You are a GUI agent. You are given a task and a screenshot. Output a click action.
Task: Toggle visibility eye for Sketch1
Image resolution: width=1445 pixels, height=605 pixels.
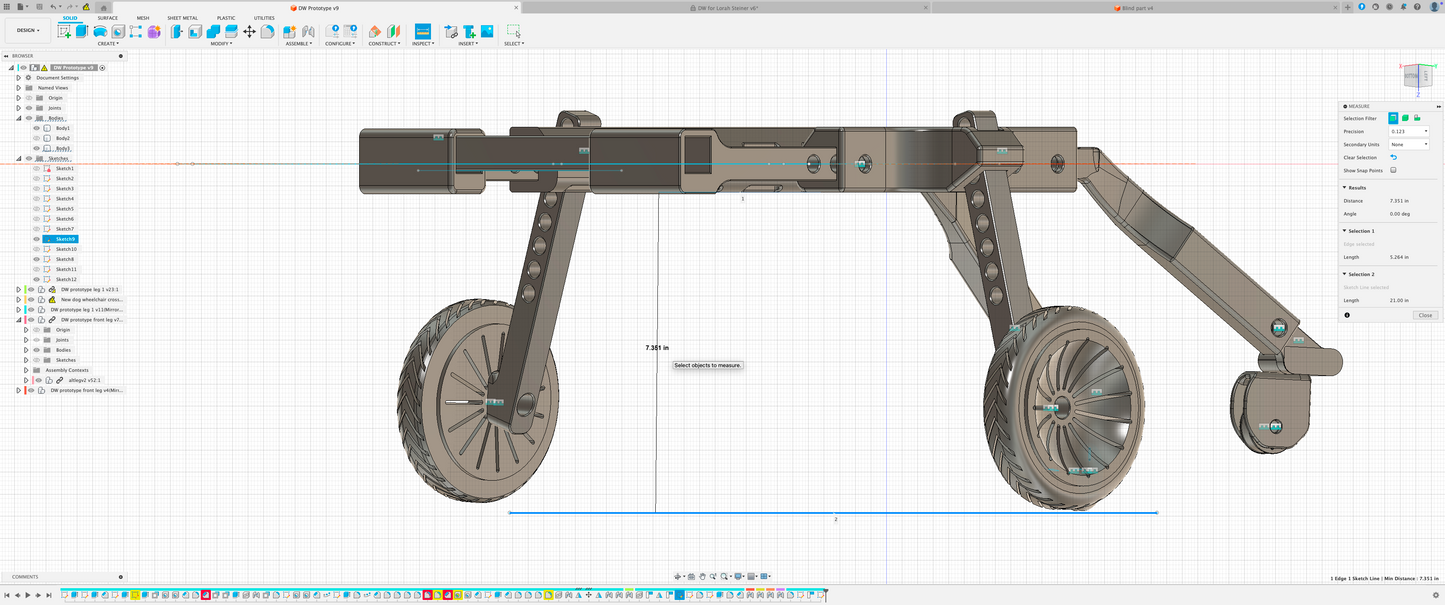click(x=37, y=169)
